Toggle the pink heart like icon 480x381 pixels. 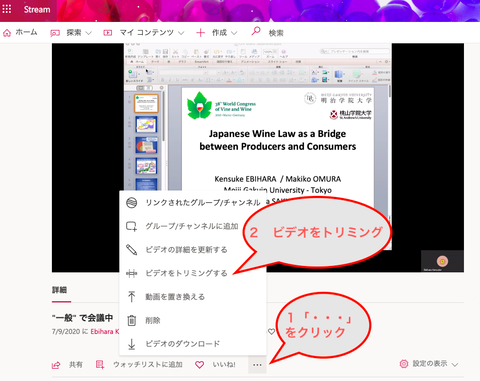(199, 365)
